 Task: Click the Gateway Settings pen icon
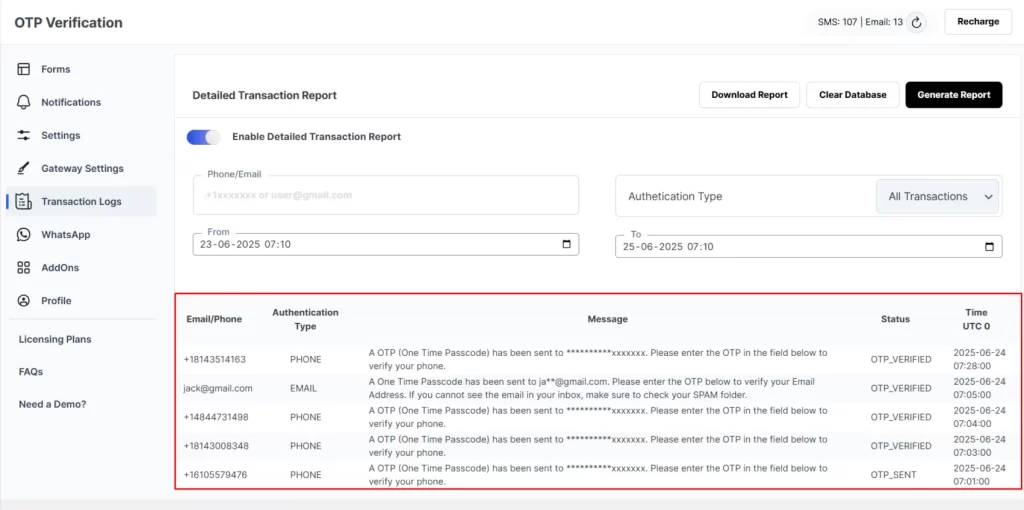click(24, 168)
